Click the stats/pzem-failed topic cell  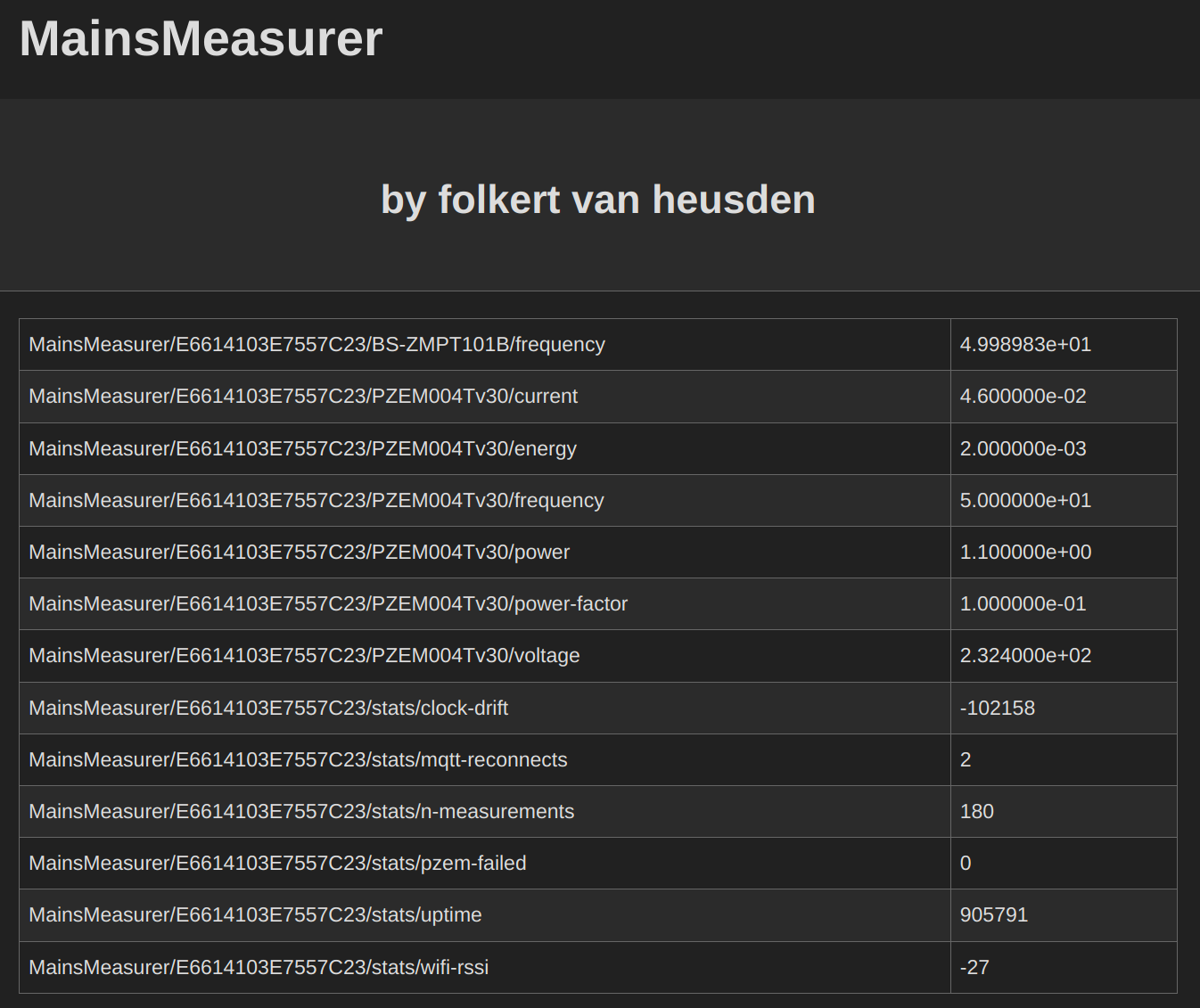(485, 863)
